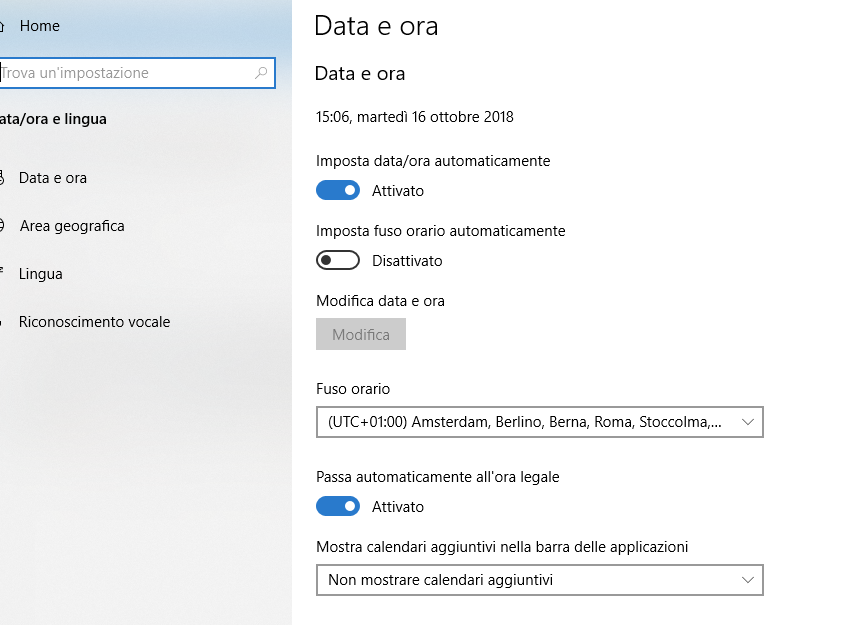Click the search magnifier icon

(x=261, y=73)
